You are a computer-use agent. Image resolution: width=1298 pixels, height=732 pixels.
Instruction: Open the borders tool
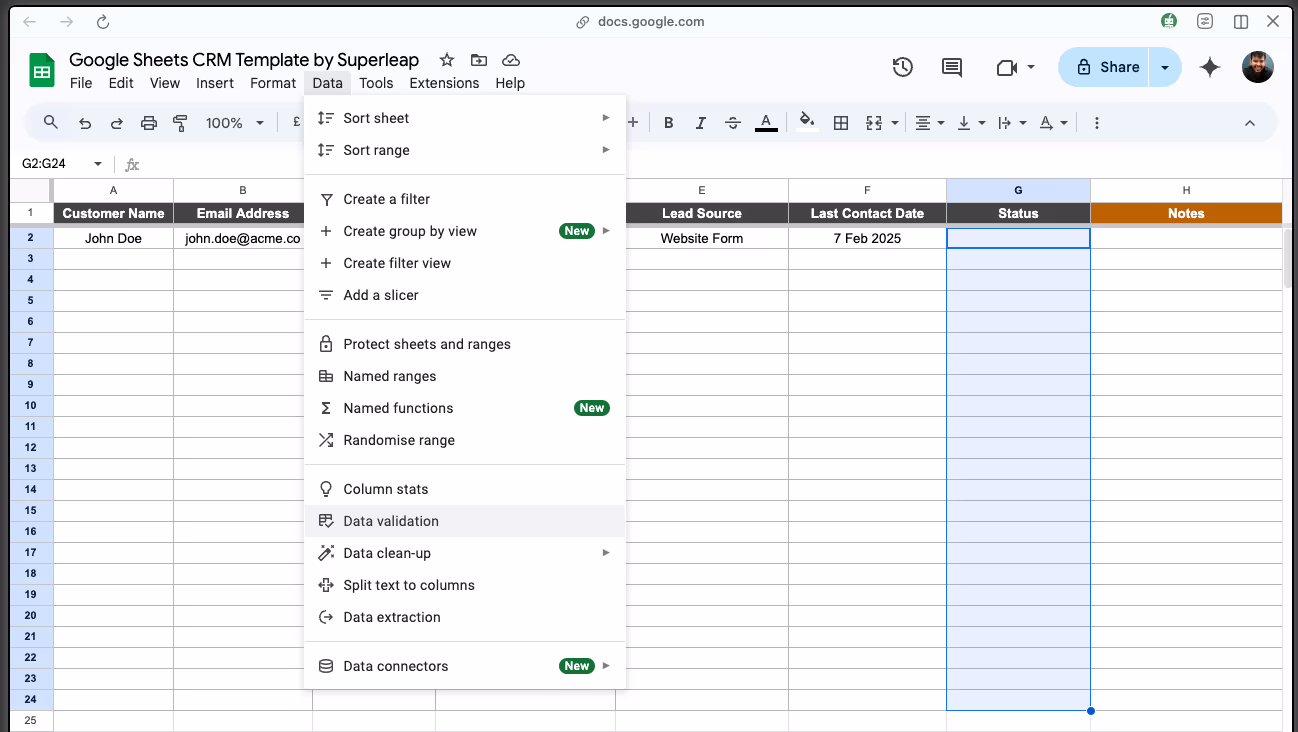tap(841, 123)
